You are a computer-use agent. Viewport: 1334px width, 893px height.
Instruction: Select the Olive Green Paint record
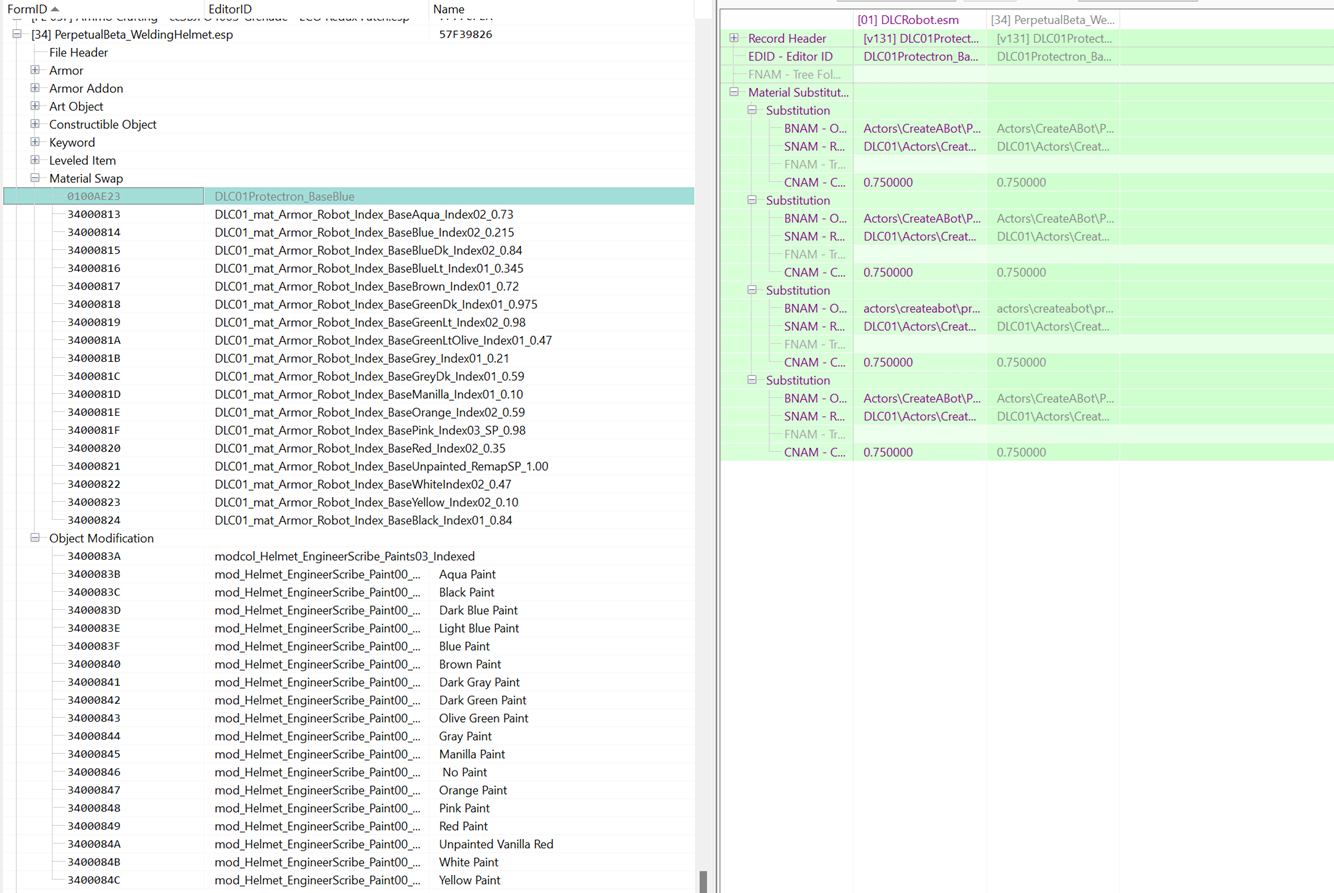click(348, 718)
